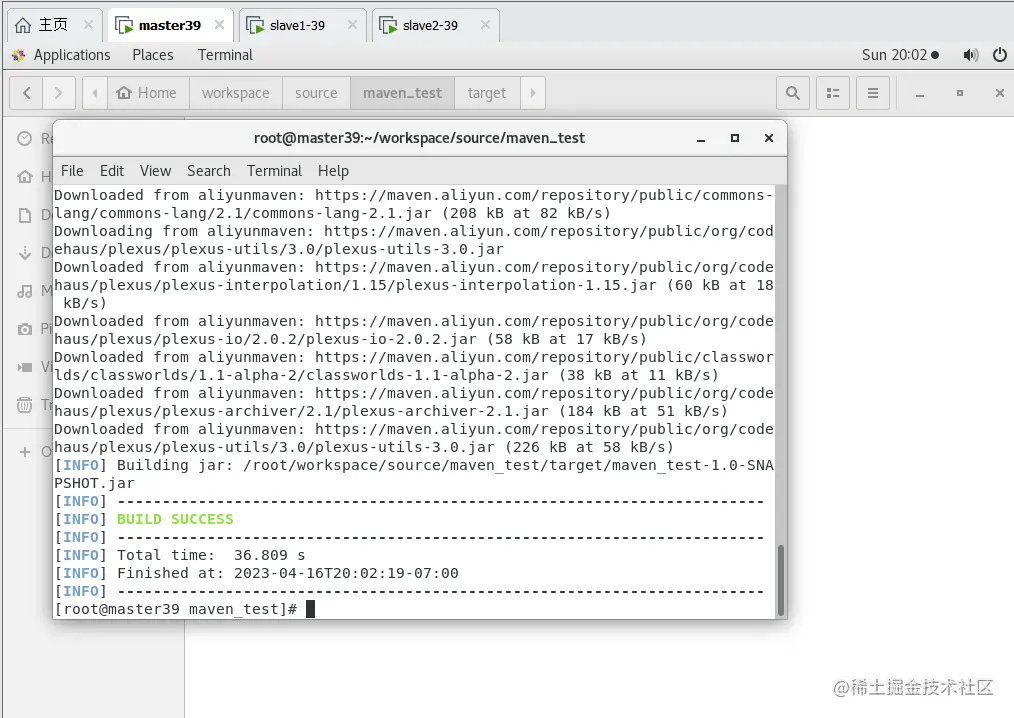Open the terminal Help menu
The image size is (1014, 718).
pos(333,171)
